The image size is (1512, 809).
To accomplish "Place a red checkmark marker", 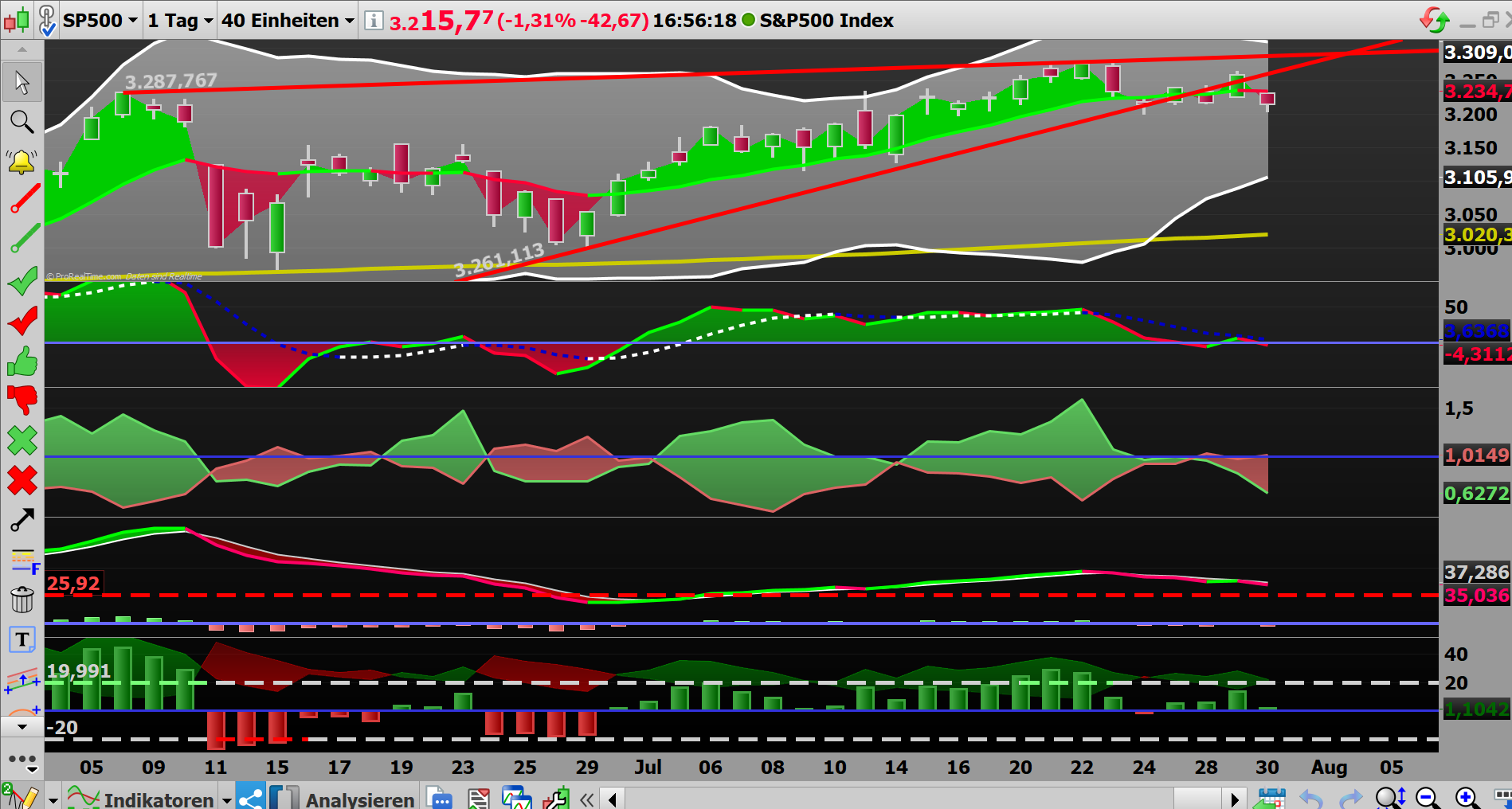I will (x=22, y=321).
